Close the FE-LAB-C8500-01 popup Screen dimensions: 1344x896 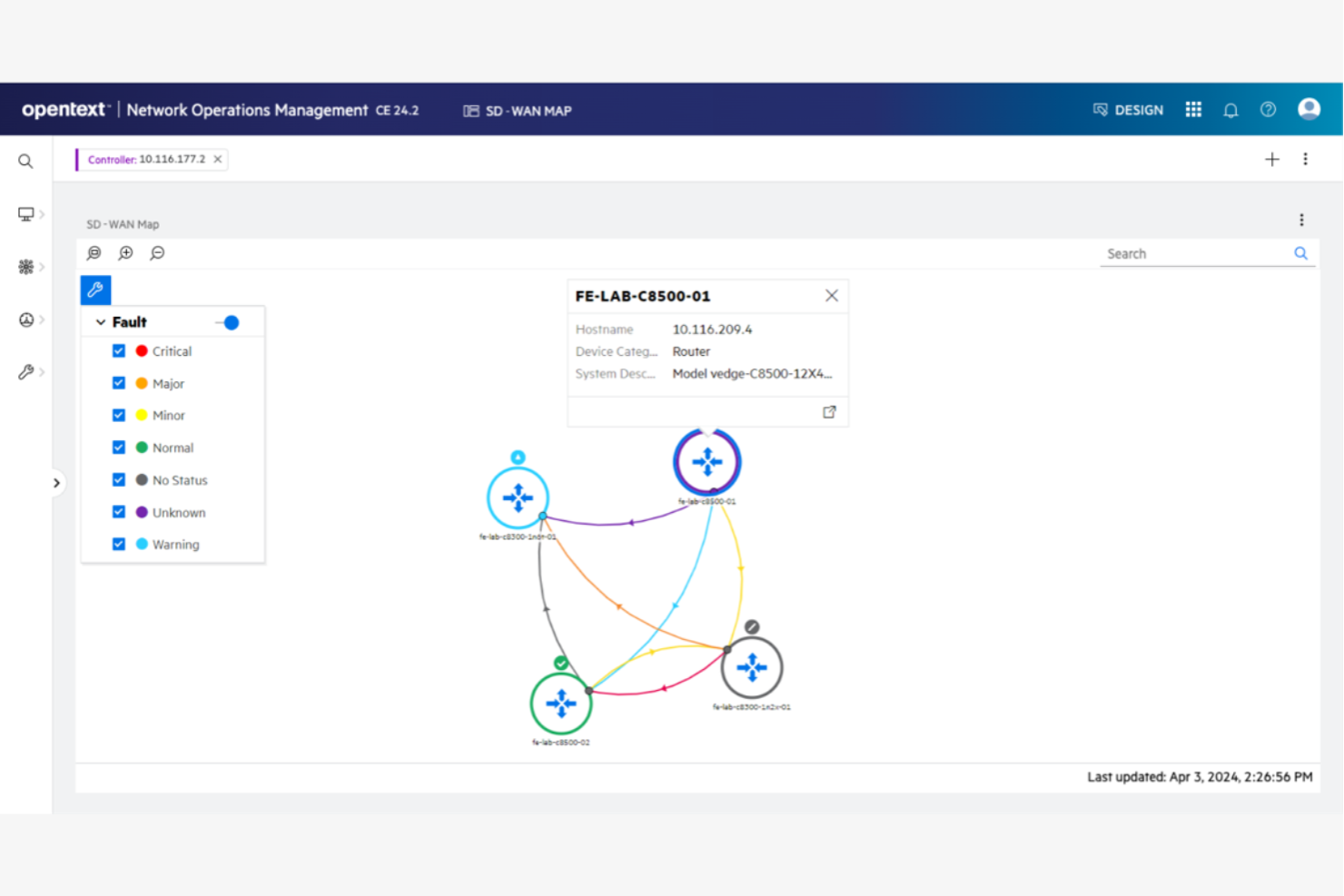tap(832, 296)
